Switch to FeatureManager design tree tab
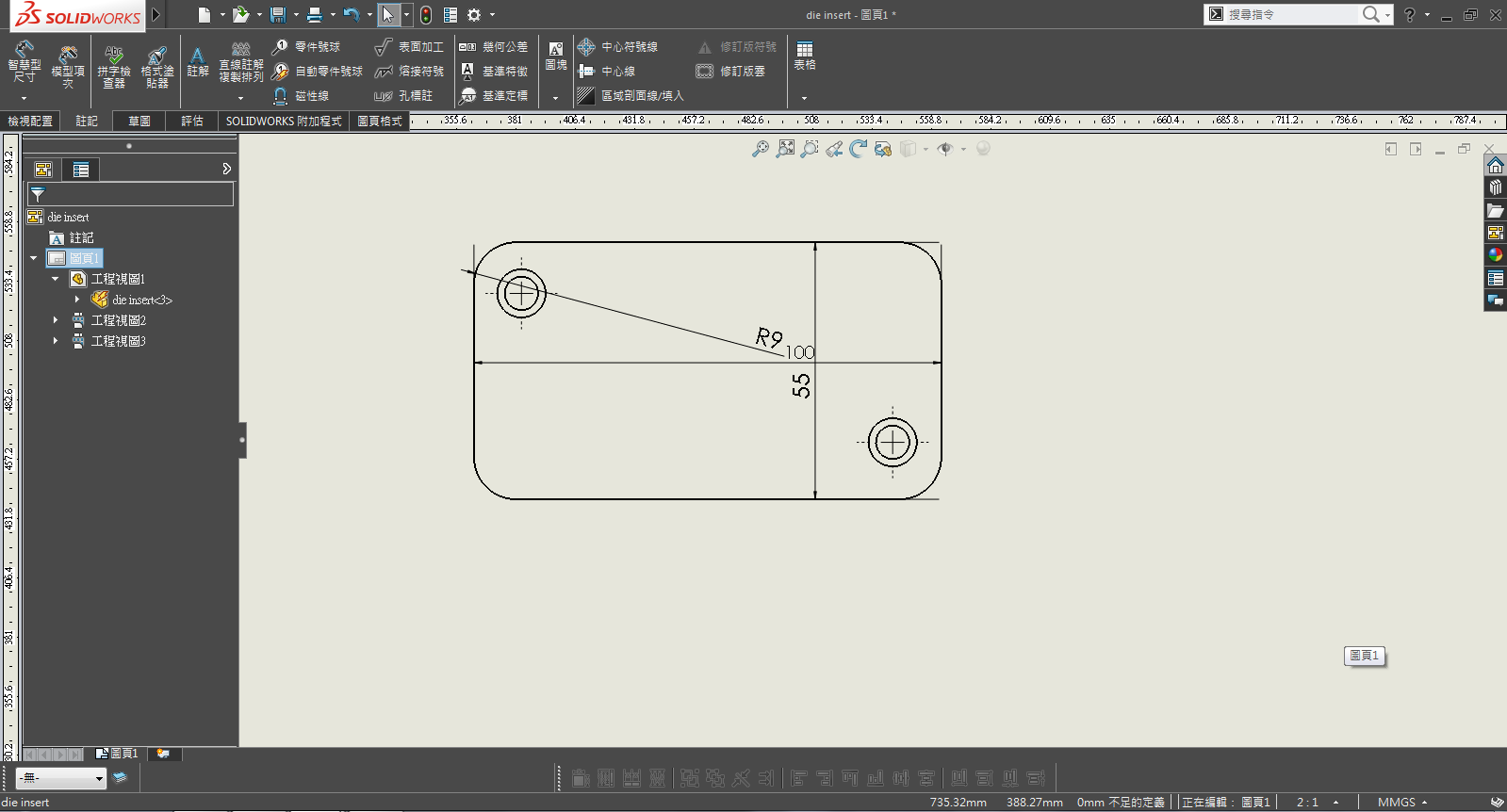1507x812 pixels. pyautogui.click(x=43, y=170)
